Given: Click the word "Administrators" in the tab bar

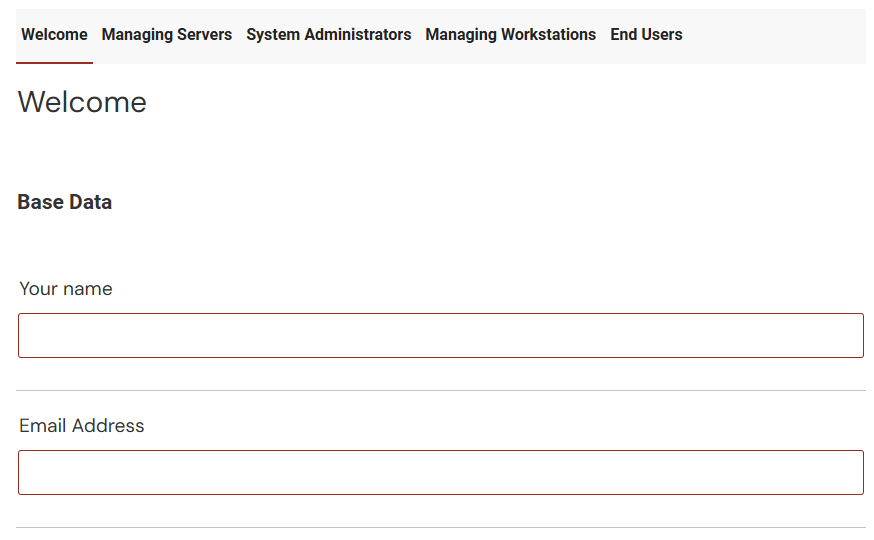Looking at the screenshot, I should (361, 35).
